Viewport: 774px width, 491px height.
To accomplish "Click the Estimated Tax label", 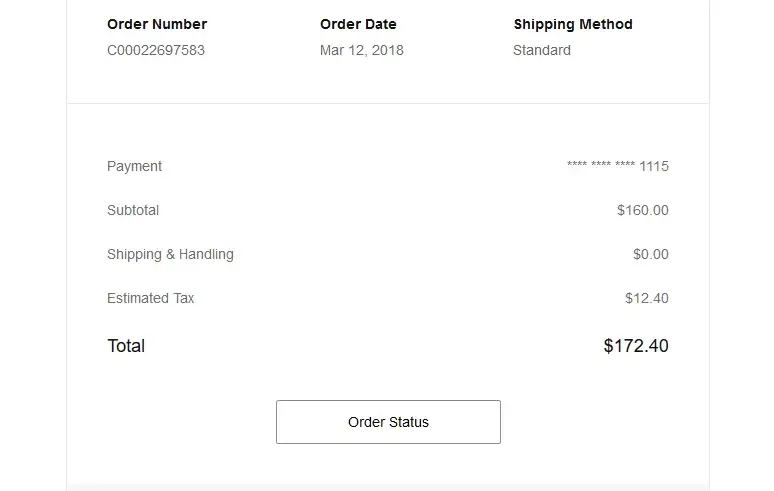I will (151, 298).
